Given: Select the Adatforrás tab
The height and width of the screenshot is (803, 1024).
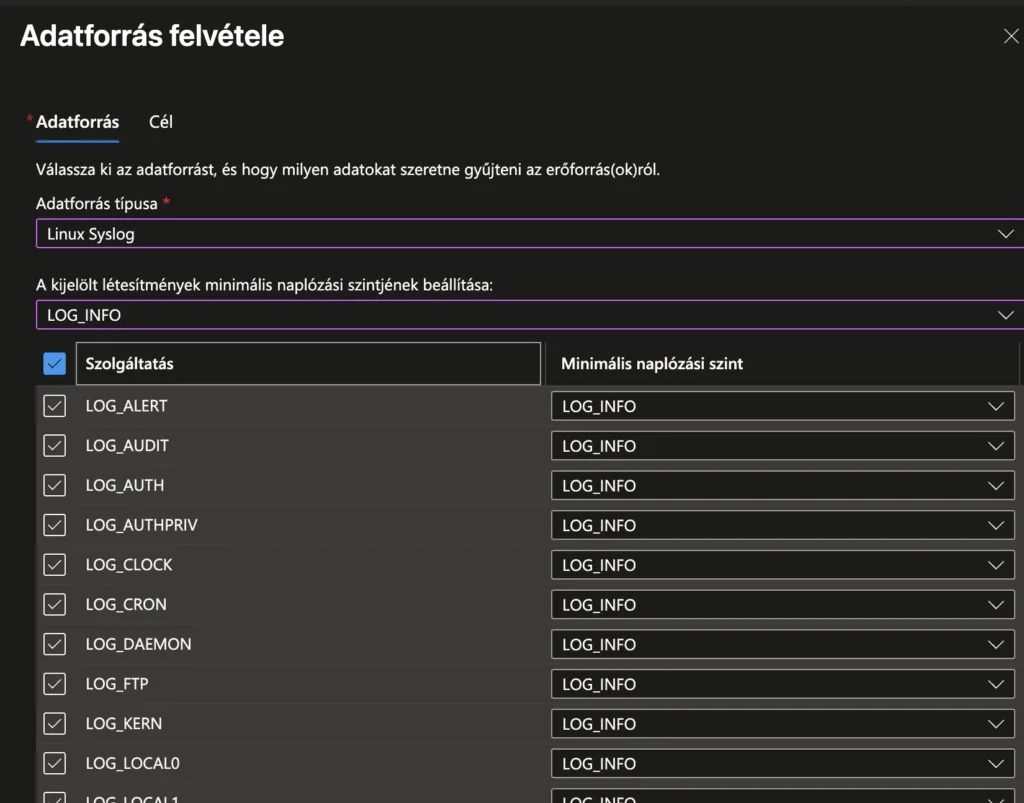Looking at the screenshot, I should (77, 122).
